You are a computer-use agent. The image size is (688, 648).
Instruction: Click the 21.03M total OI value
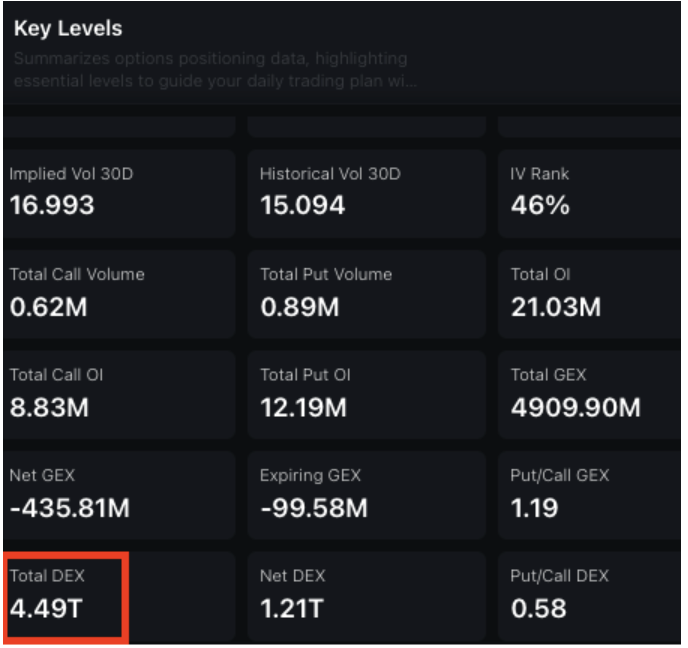click(555, 307)
